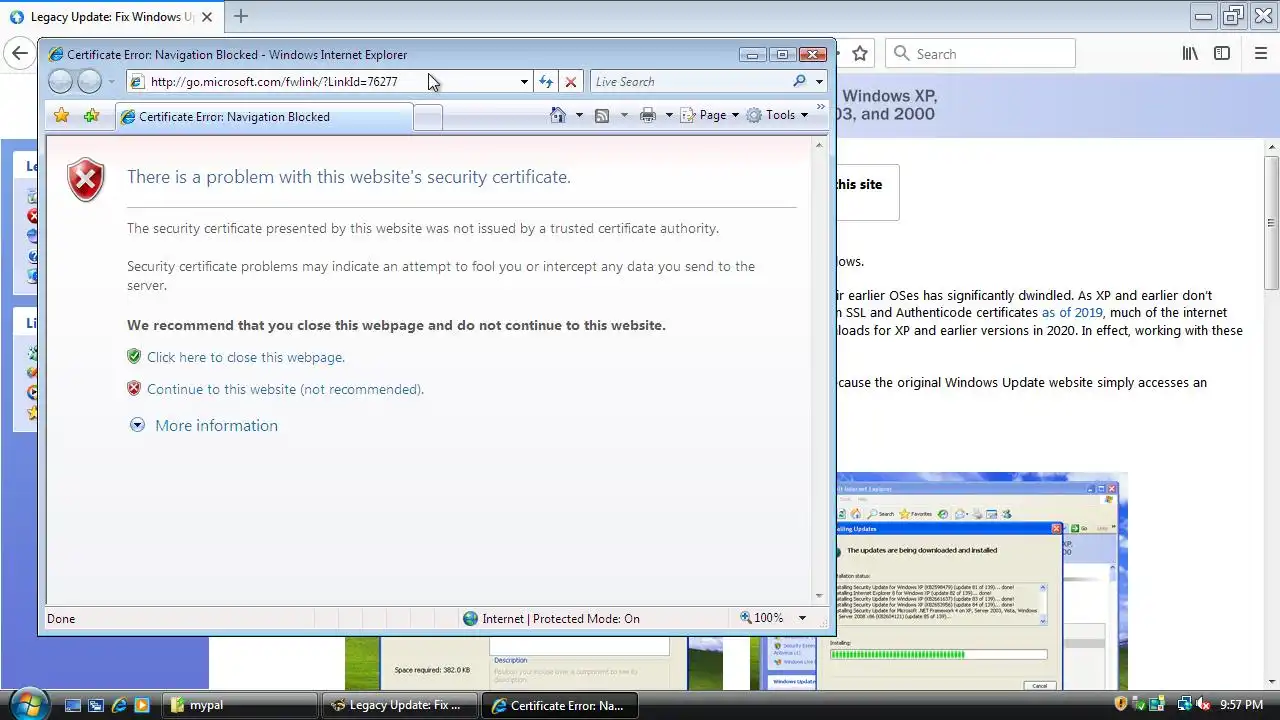Click the IE Refresh button
This screenshot has width=1280, height=720.
[546, 82]
